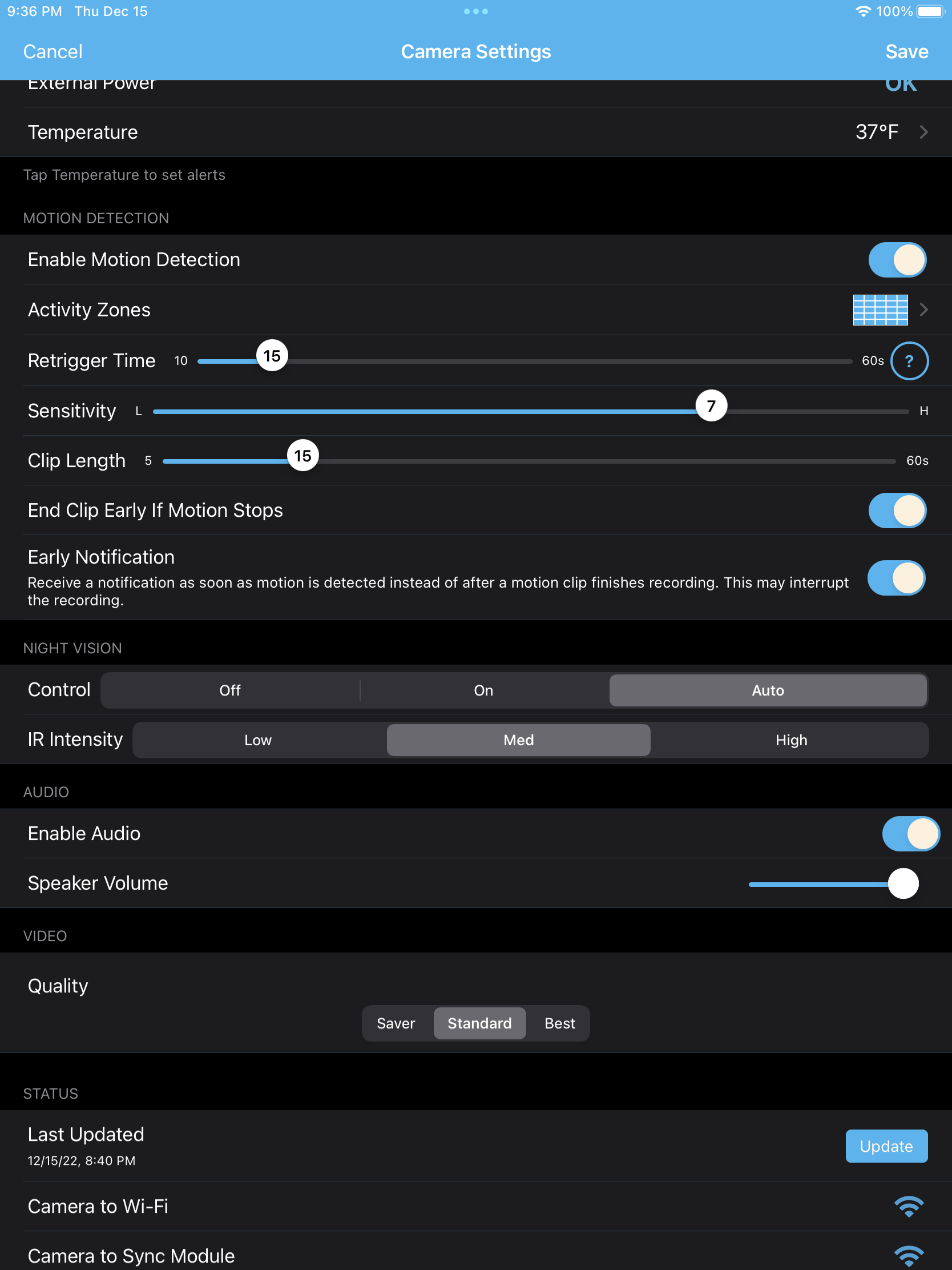Select Saver video quality

396,1023
